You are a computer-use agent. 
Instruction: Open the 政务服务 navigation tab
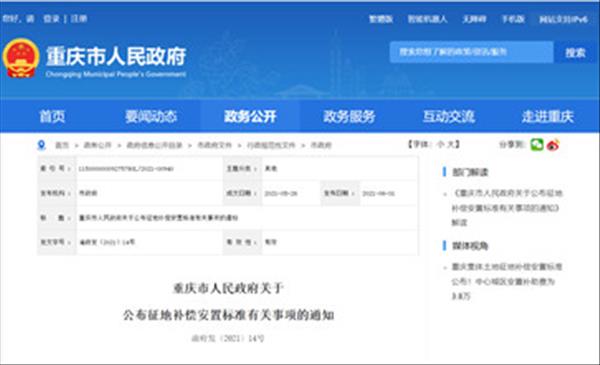pos(349,116)
